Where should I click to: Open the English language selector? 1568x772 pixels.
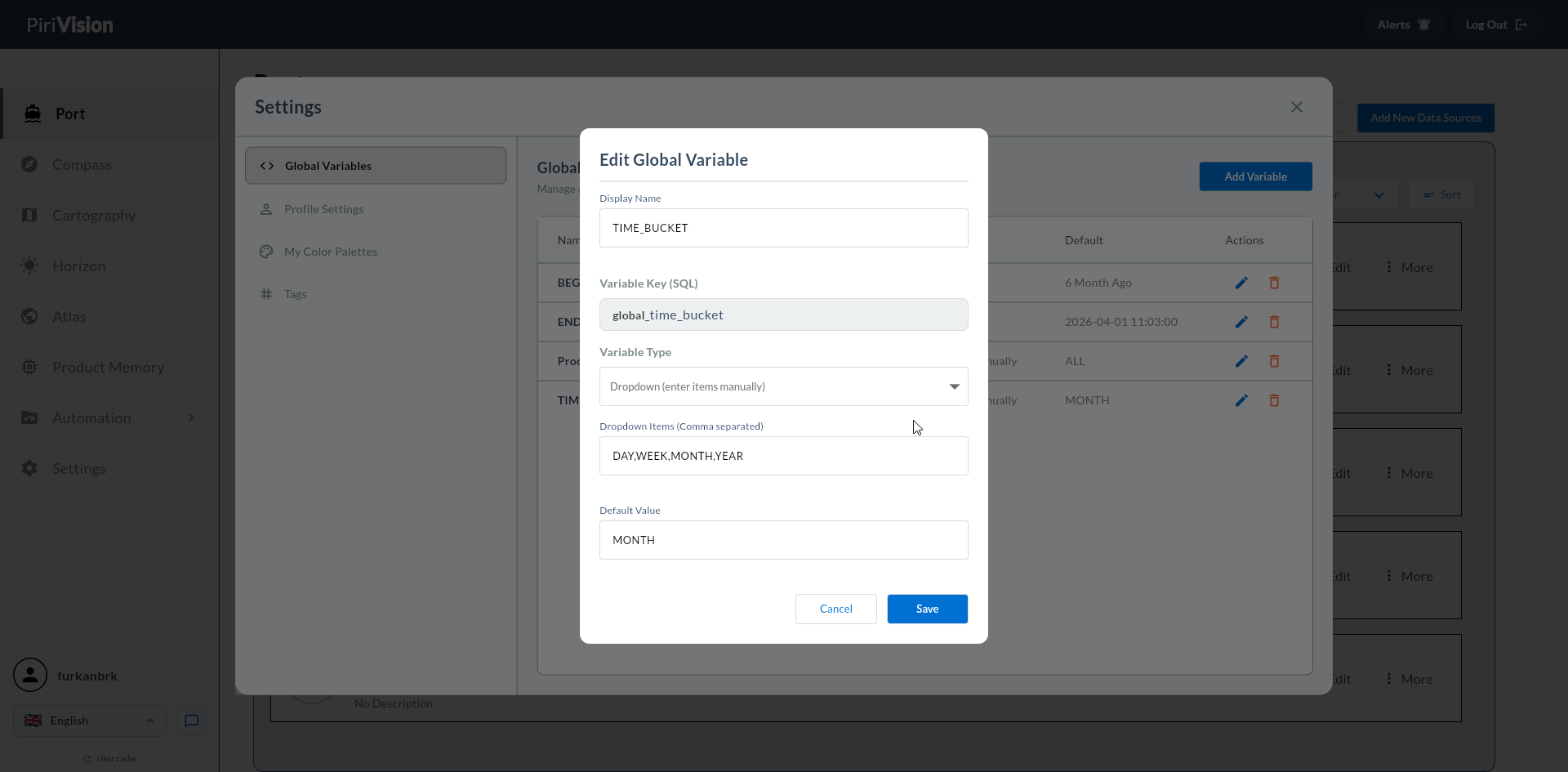pyautogui.click(x=91, y=721)
